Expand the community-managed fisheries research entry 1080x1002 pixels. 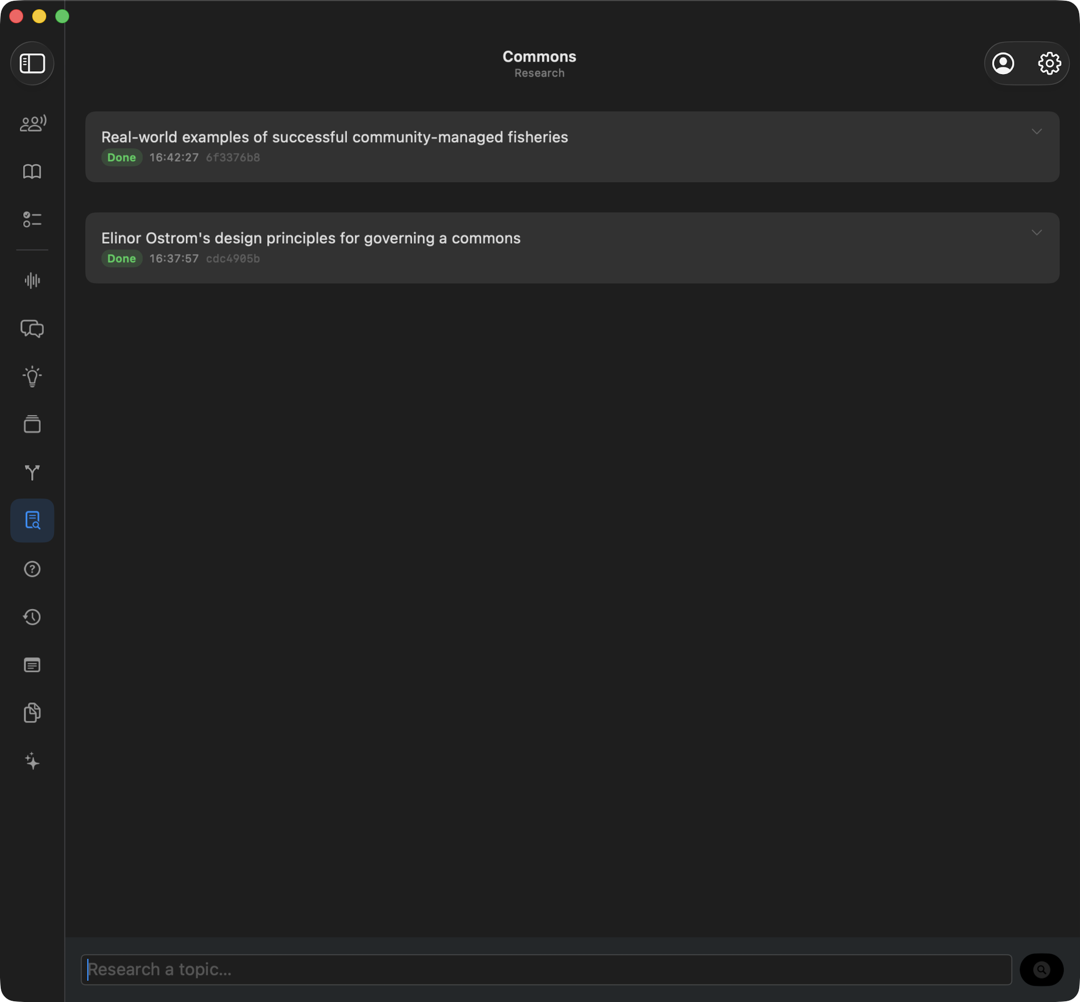[x=1037, y=132]
